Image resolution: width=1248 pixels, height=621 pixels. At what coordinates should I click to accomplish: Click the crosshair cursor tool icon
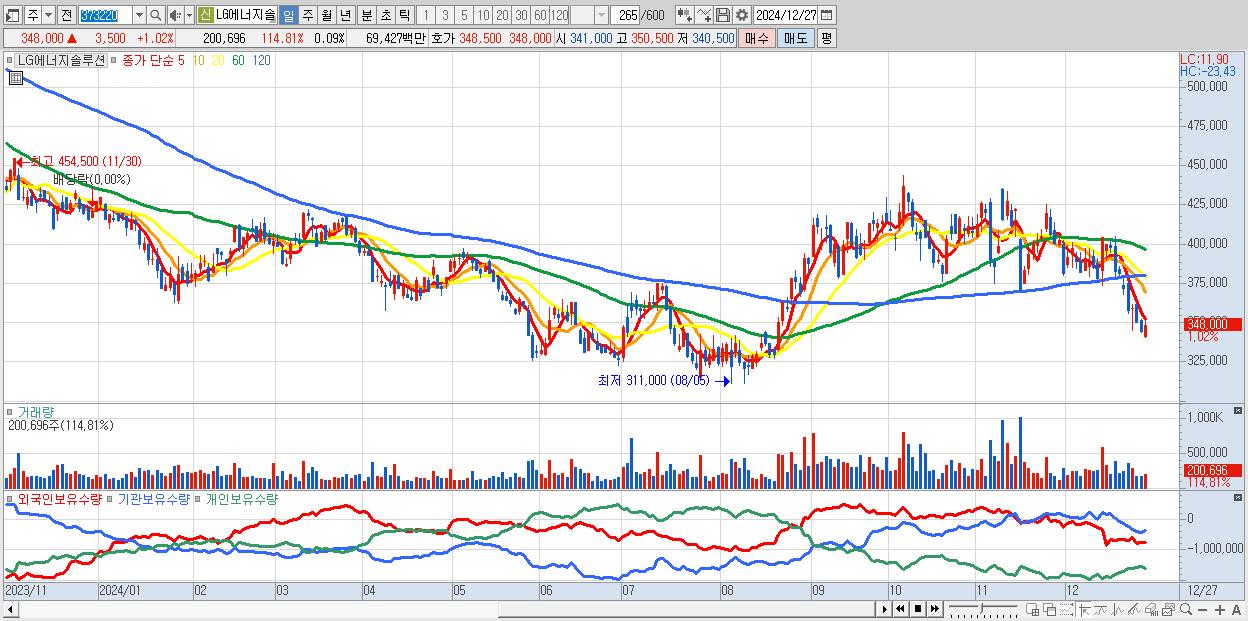(x=1085, y=610)
